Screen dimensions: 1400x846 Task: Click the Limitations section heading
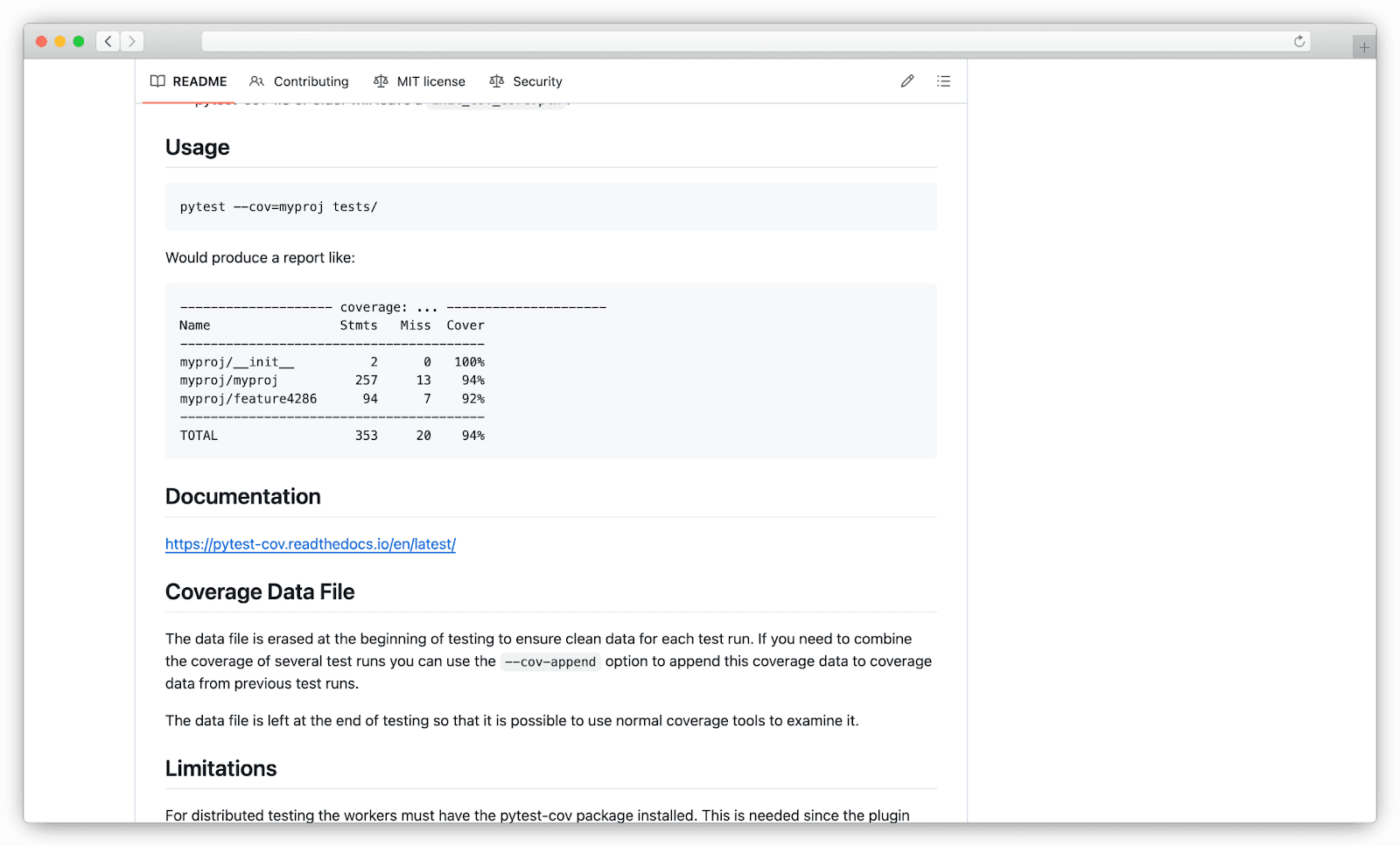(220, 767)
